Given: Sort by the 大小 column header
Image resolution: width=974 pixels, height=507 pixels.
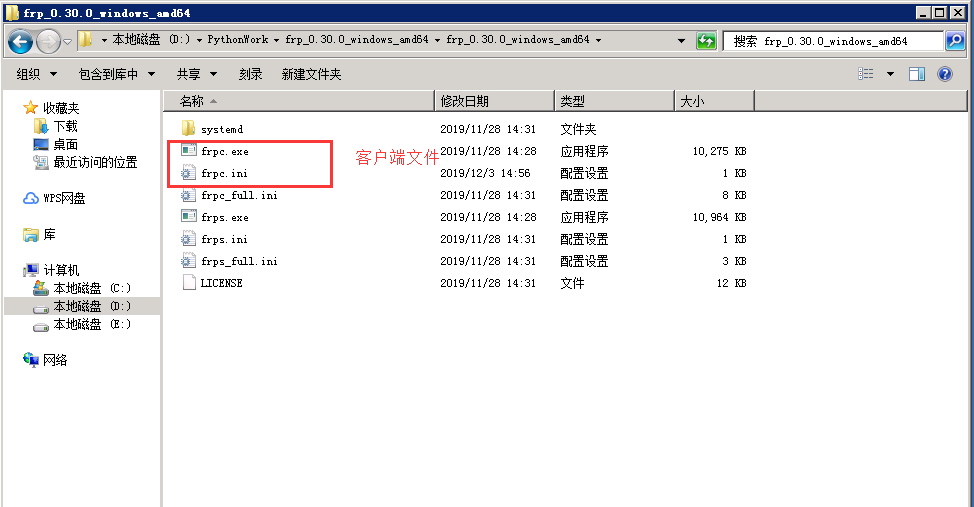Looking at the screenshot, I should tap(714, 101).
